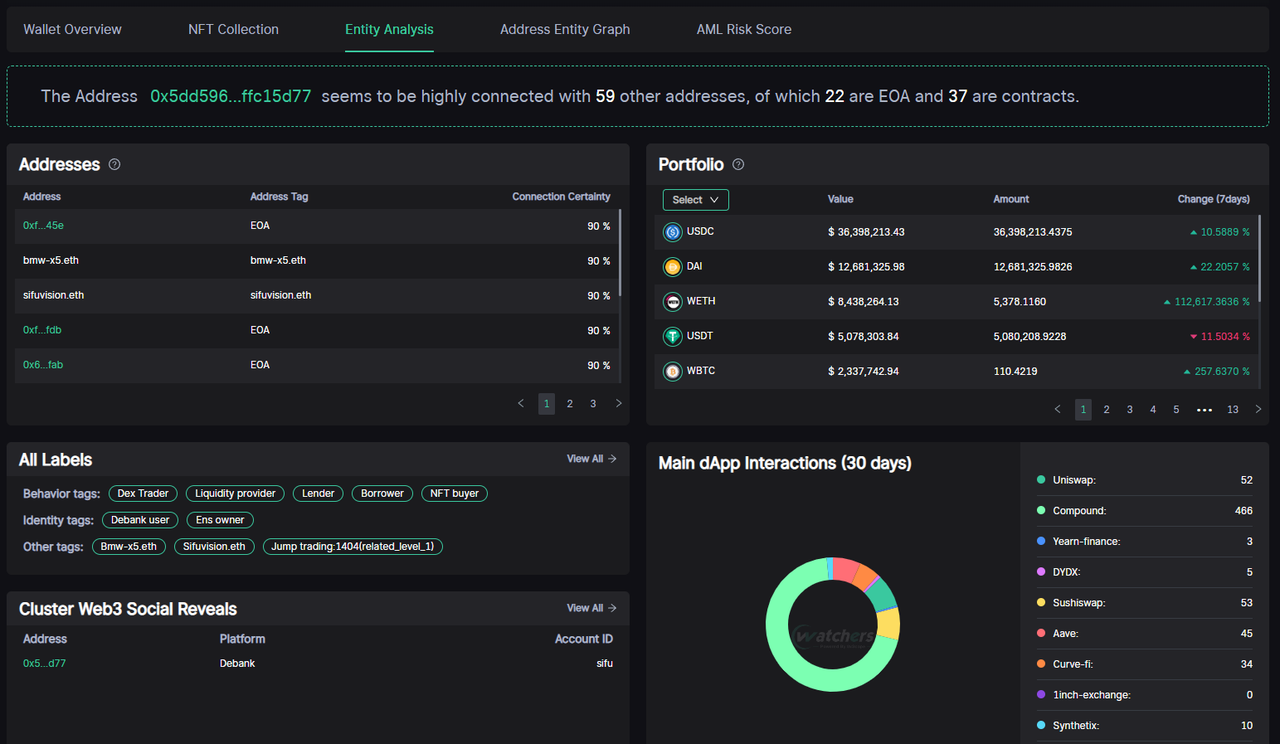The height and width of the screenshot is (744, 1280).
Task: Switch to the AML Risk Score tab
Action: coord(743,30)
